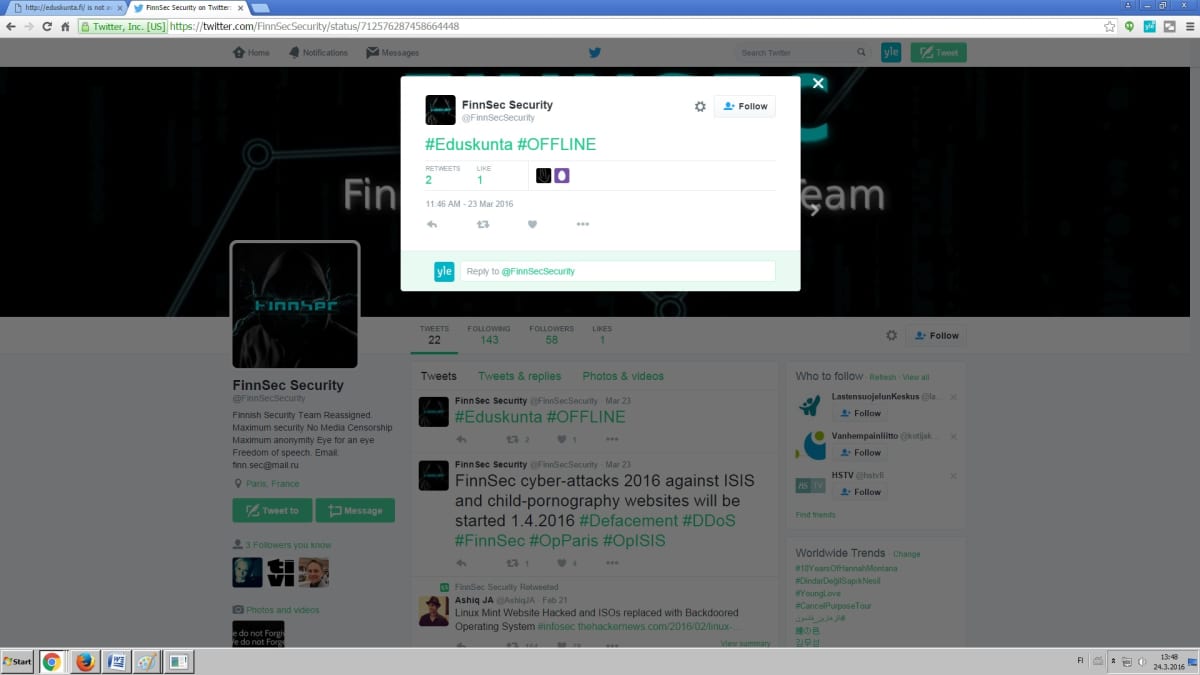
Task: Click the address bar URL
Action: [315, 27]
